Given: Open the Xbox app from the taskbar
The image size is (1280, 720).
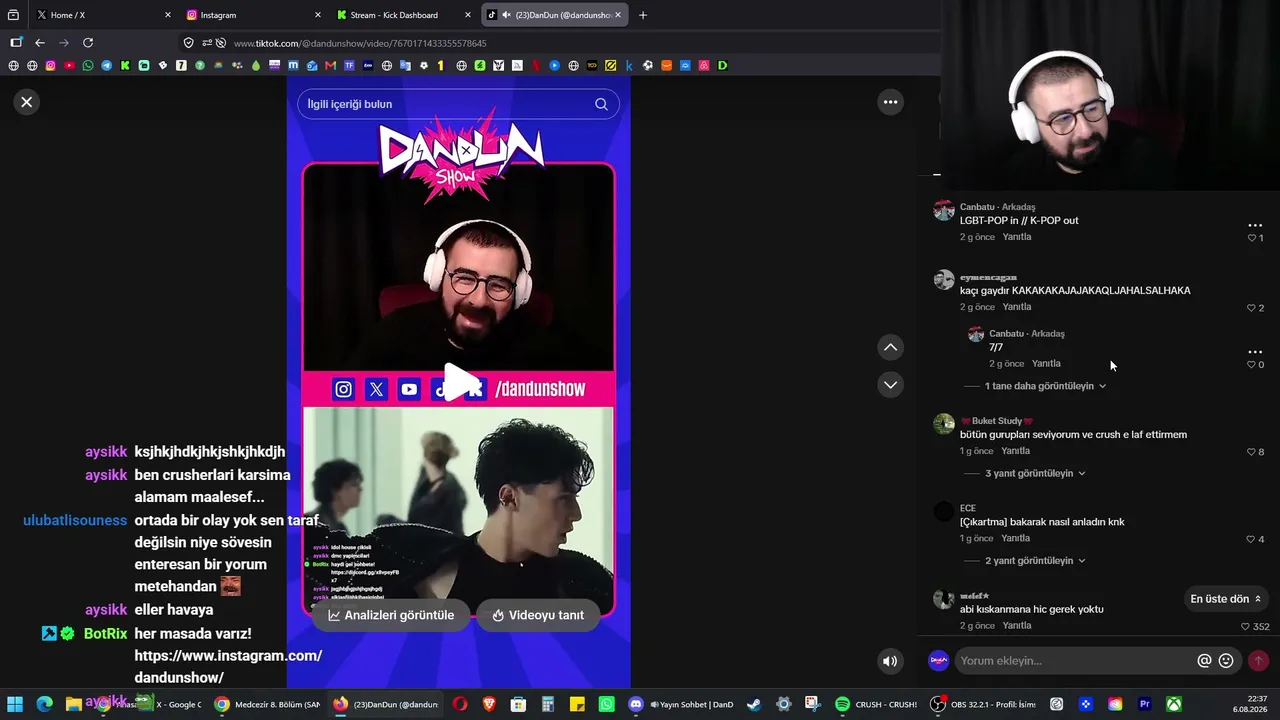Looking at the screenshot, I should (1174, 704).
